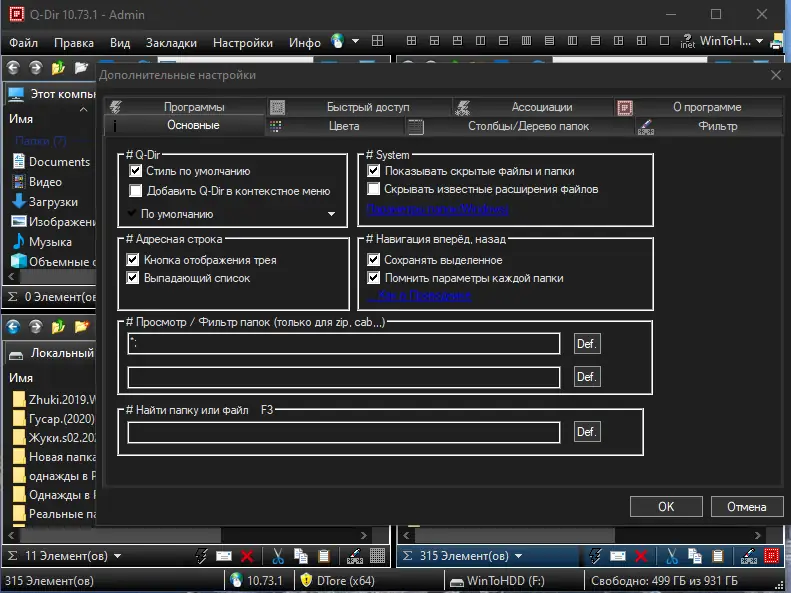This screenshot has width=791, height=593.
Task: Click the printer icon at top right
Action: click(x=777, y=41)
